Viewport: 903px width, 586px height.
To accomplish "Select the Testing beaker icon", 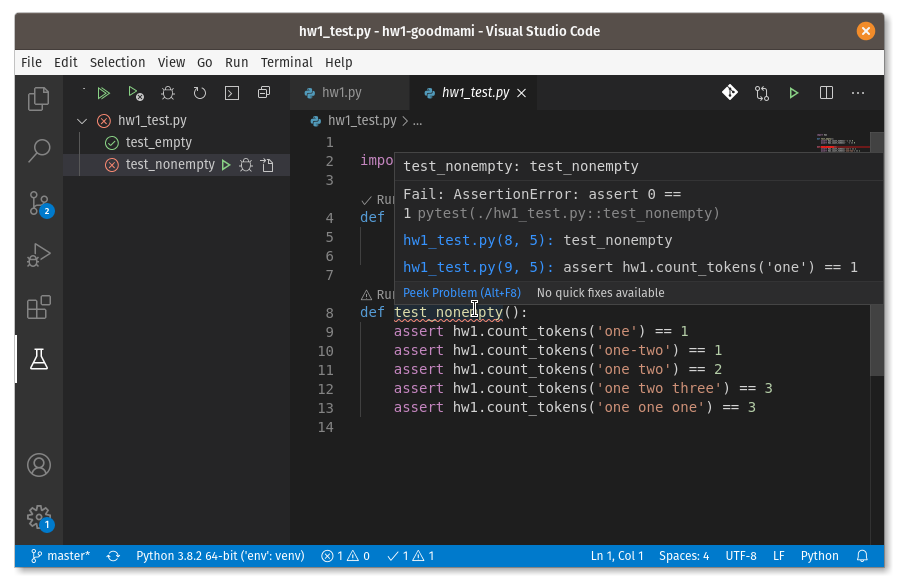I will 38,358.
